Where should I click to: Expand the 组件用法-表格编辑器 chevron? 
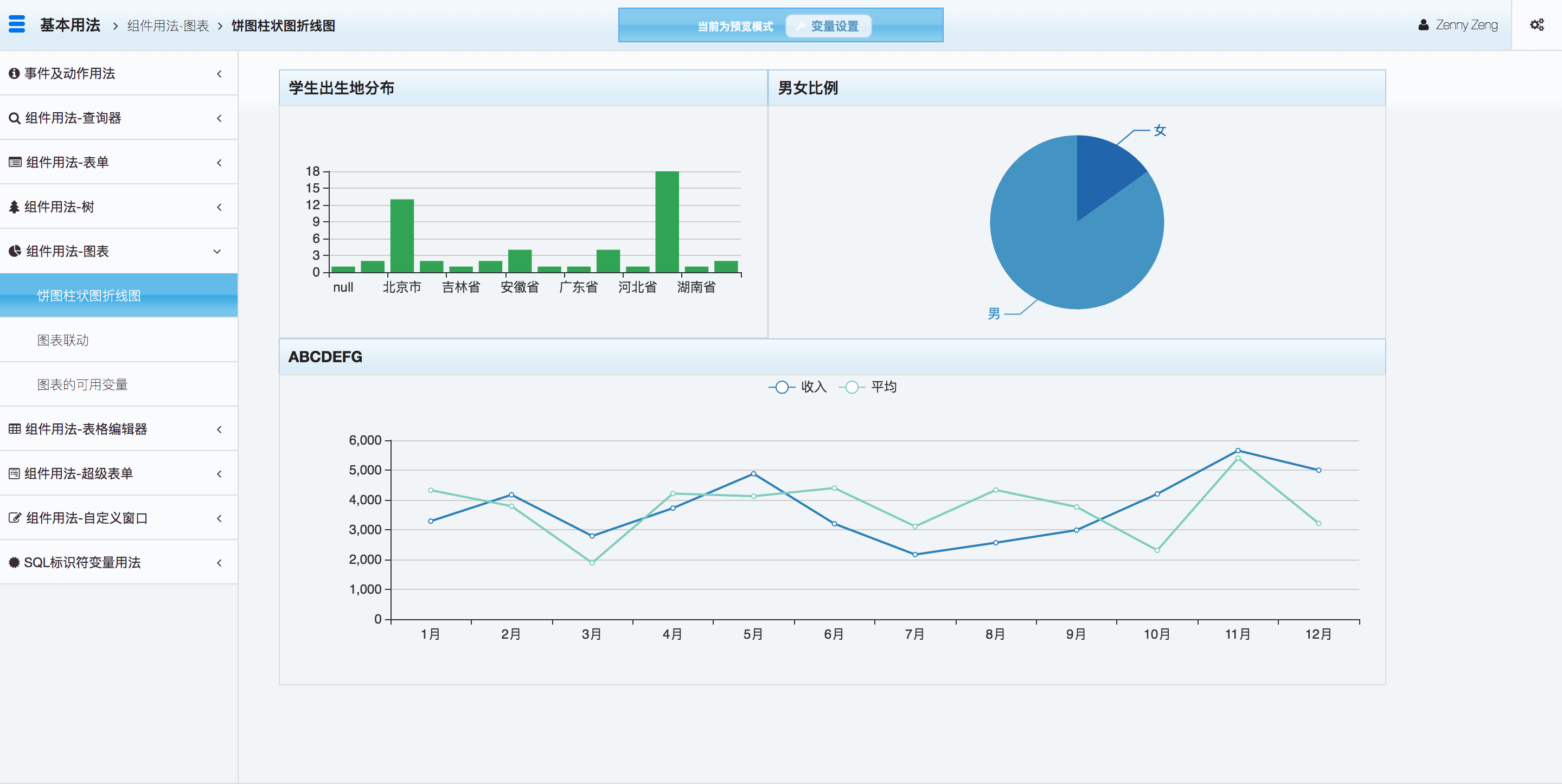[x=219, y=429]
